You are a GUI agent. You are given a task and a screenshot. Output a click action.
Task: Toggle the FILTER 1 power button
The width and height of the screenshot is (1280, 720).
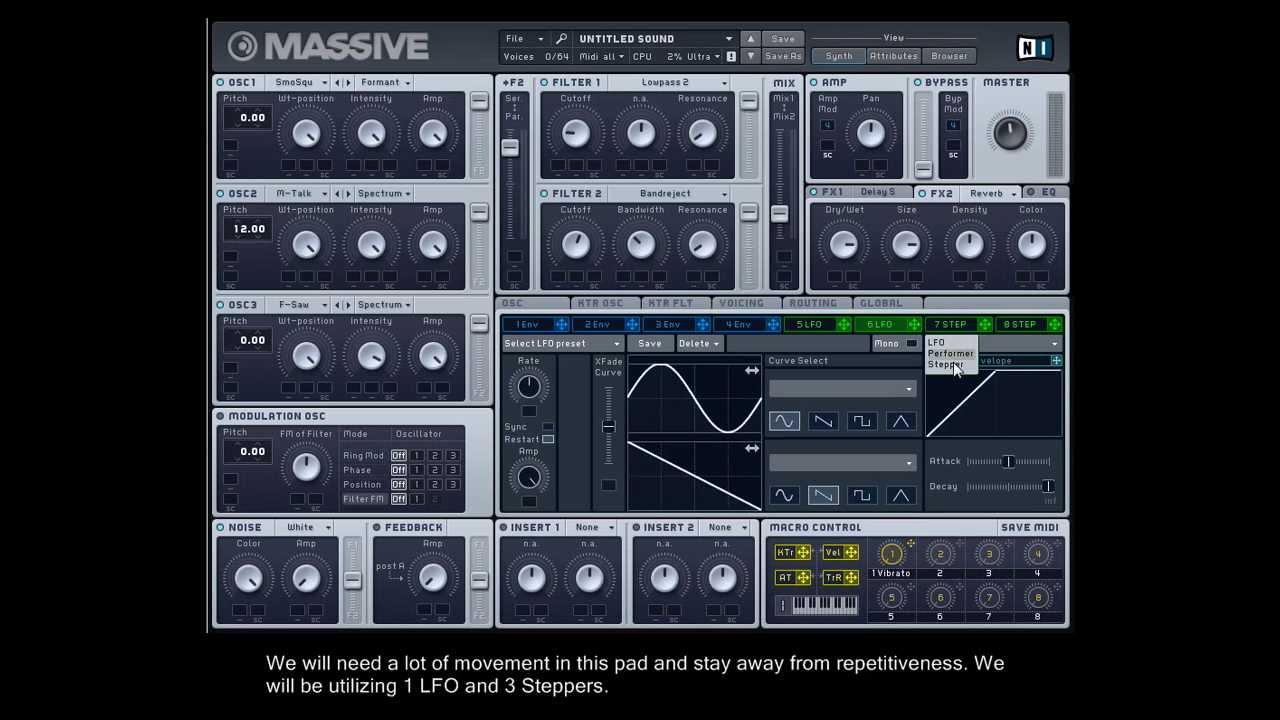pyautogui.click(x=544, y=83)
